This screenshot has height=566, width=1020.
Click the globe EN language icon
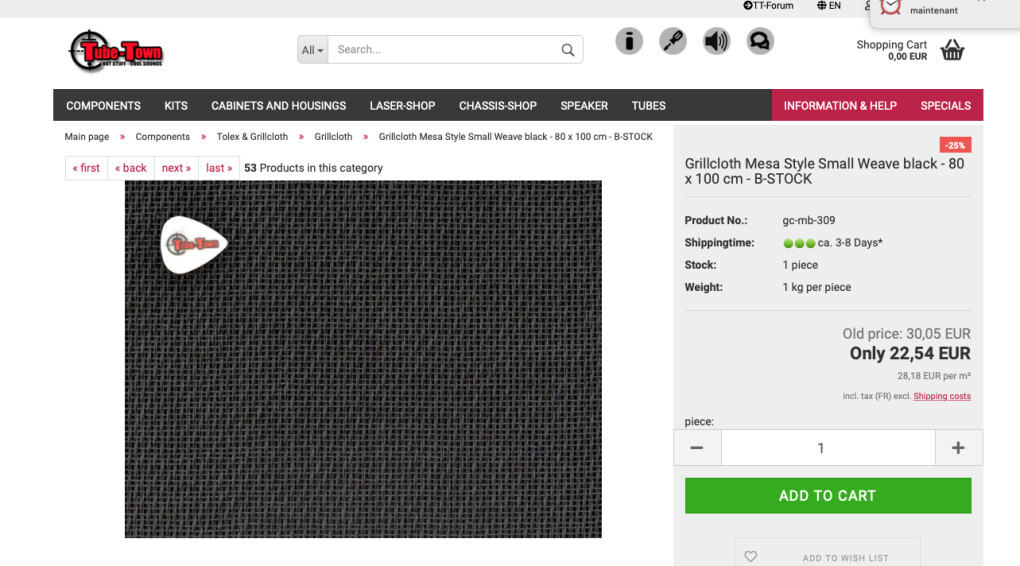[829, 5]
